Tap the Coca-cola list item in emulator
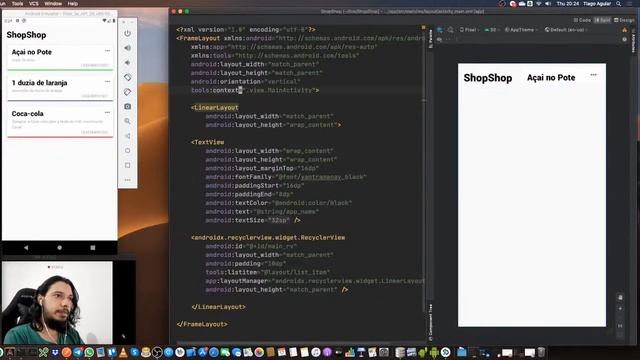 click(x=60, y=121)
